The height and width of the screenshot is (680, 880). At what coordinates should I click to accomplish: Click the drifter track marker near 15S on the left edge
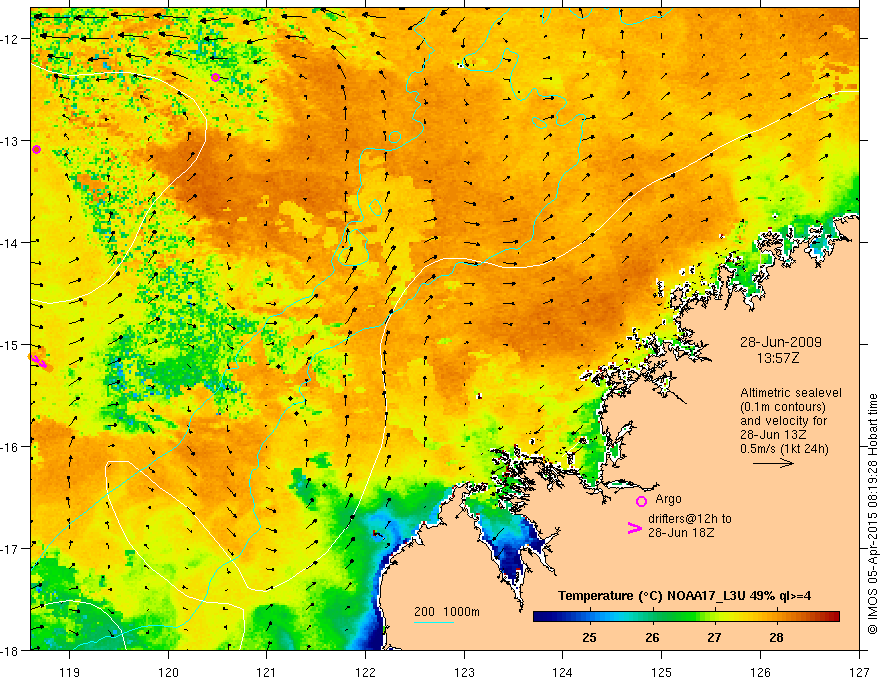(39, 361)
